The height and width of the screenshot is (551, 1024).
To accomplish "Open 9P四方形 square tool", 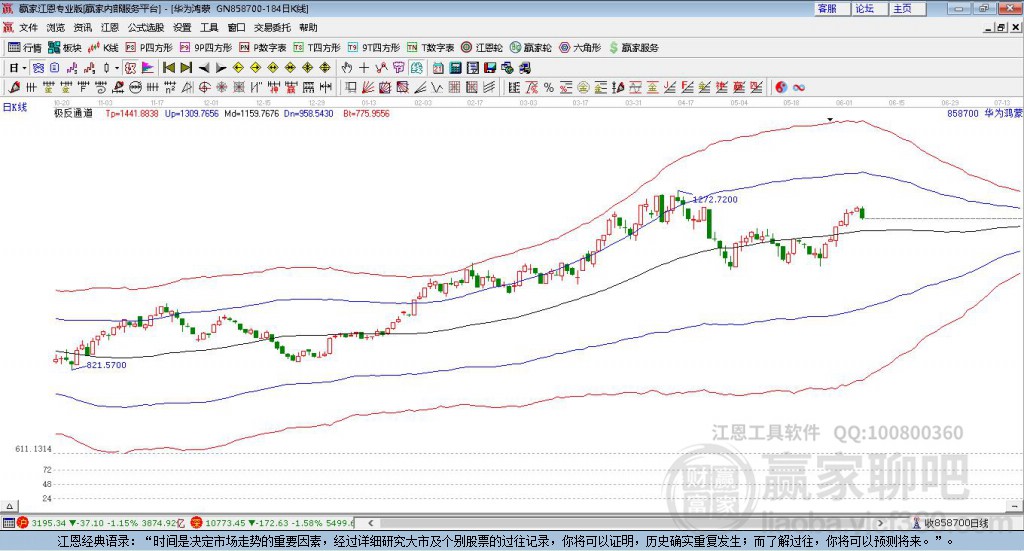I will click(206, 48).
